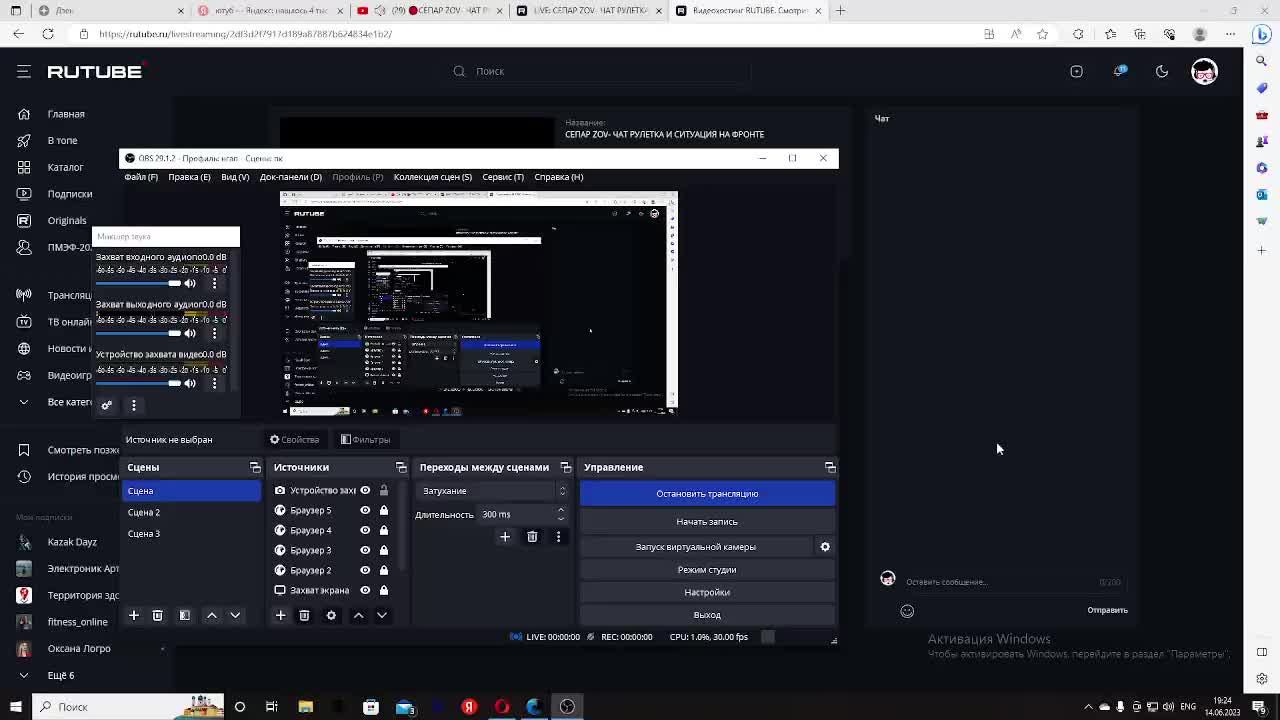Move the source up in the Источники list

[358, 615]
